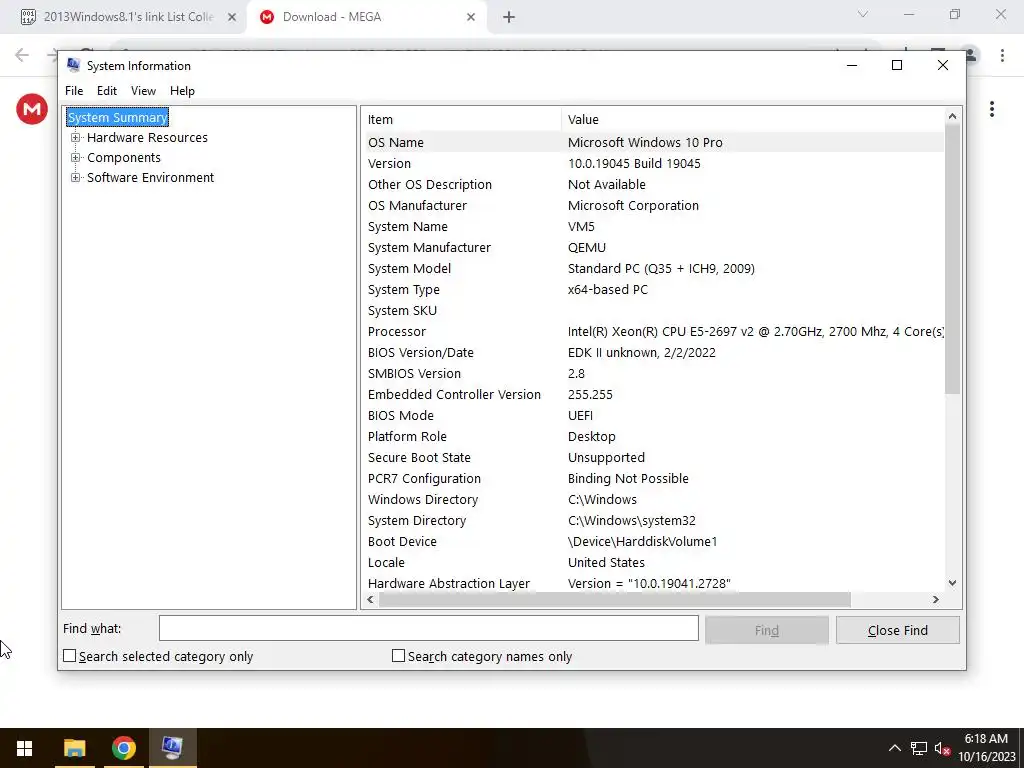Switch to Chrome in the taskbar
Screen dimensions: 1024x768
pos(123,748)
